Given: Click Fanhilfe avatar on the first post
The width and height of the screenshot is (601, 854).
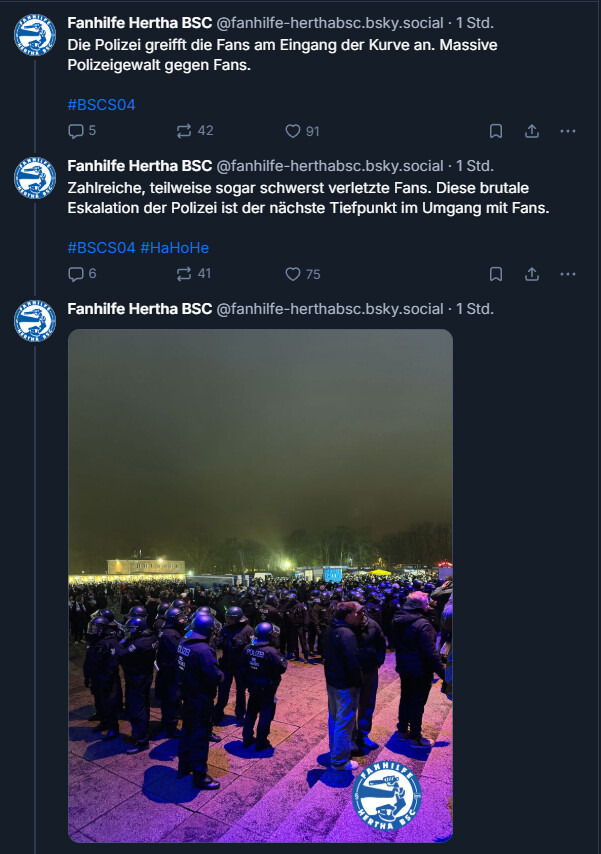Looking at the screenshot, I should (35, 35).
